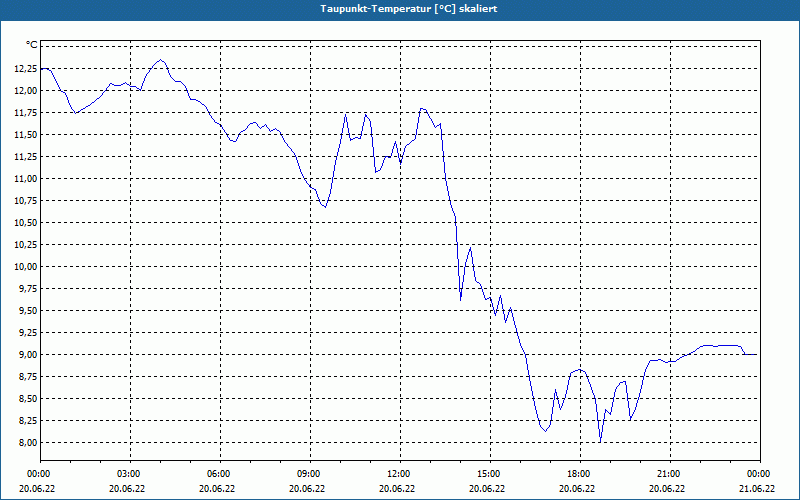Click the '°C' unit label on the y-axis
800x500 pixels.
[32, 45]
